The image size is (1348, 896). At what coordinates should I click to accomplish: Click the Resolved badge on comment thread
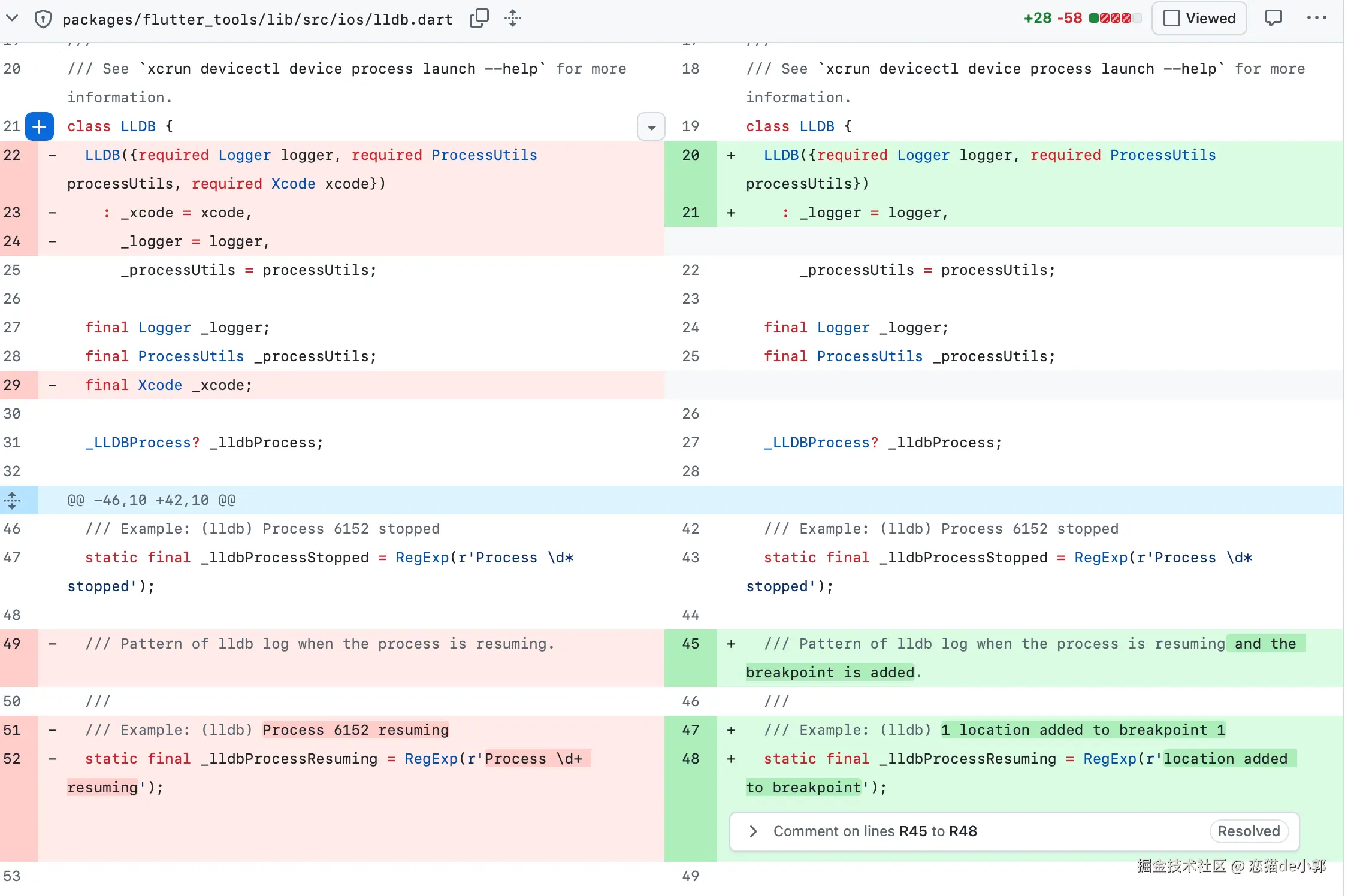tap(1249, 831)
